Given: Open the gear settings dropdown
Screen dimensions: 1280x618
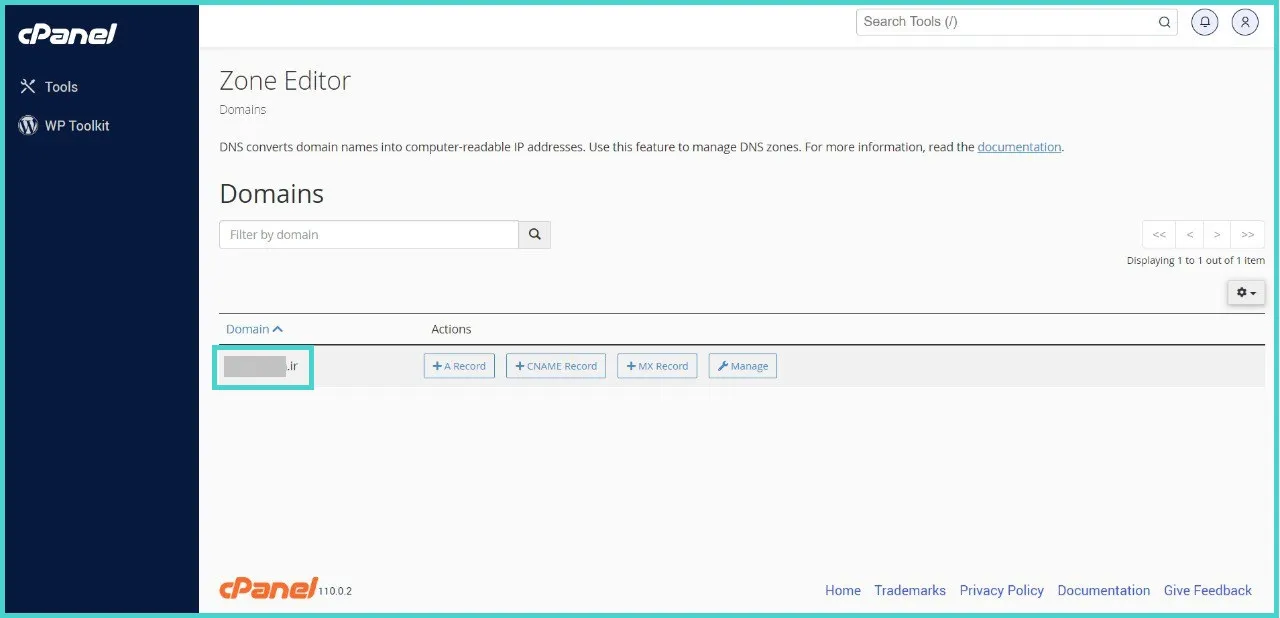Looking at the screenshot, I should coord(1246,293).
